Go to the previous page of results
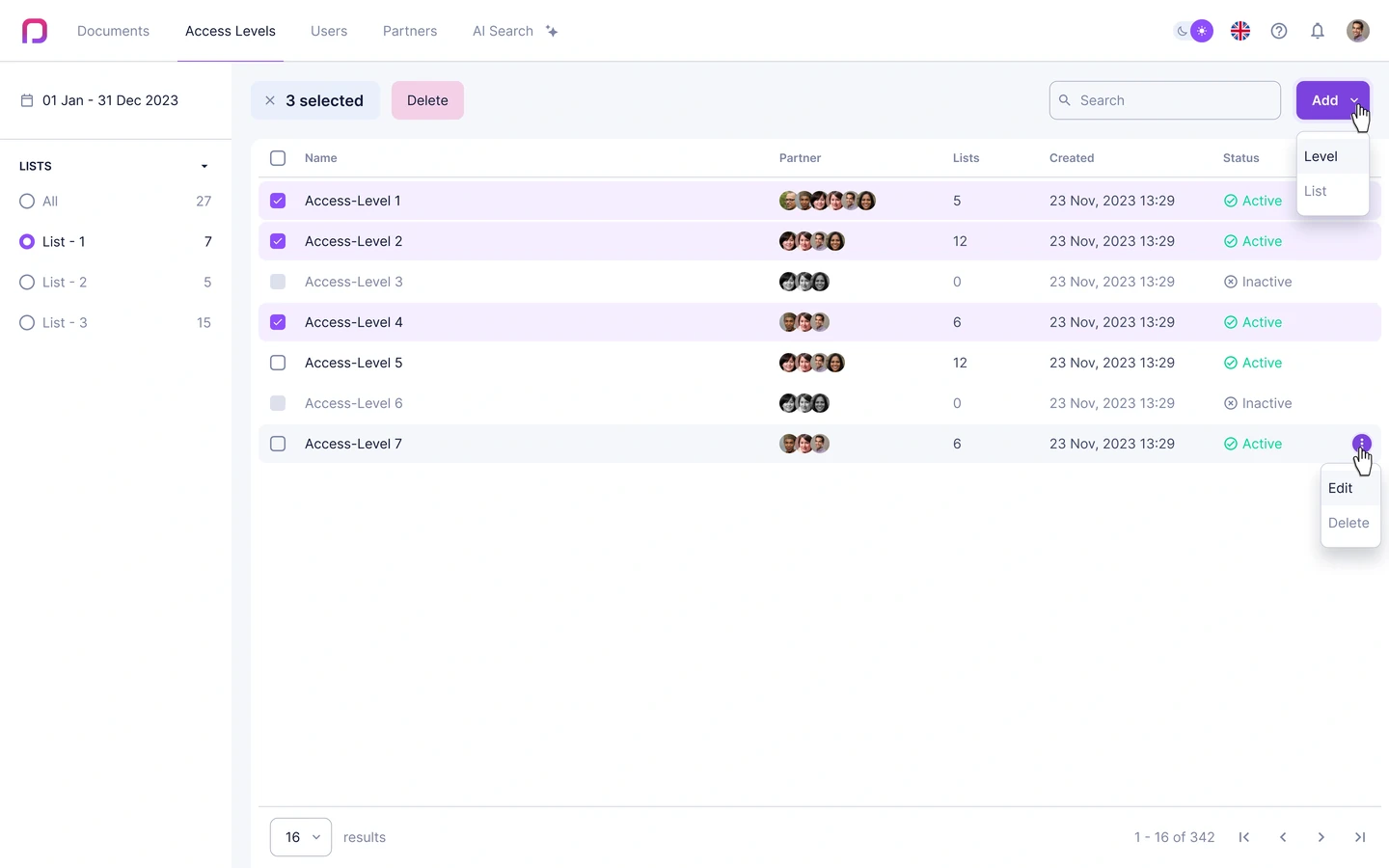Screen dimensions: 1389x868 click(1283, 837)
